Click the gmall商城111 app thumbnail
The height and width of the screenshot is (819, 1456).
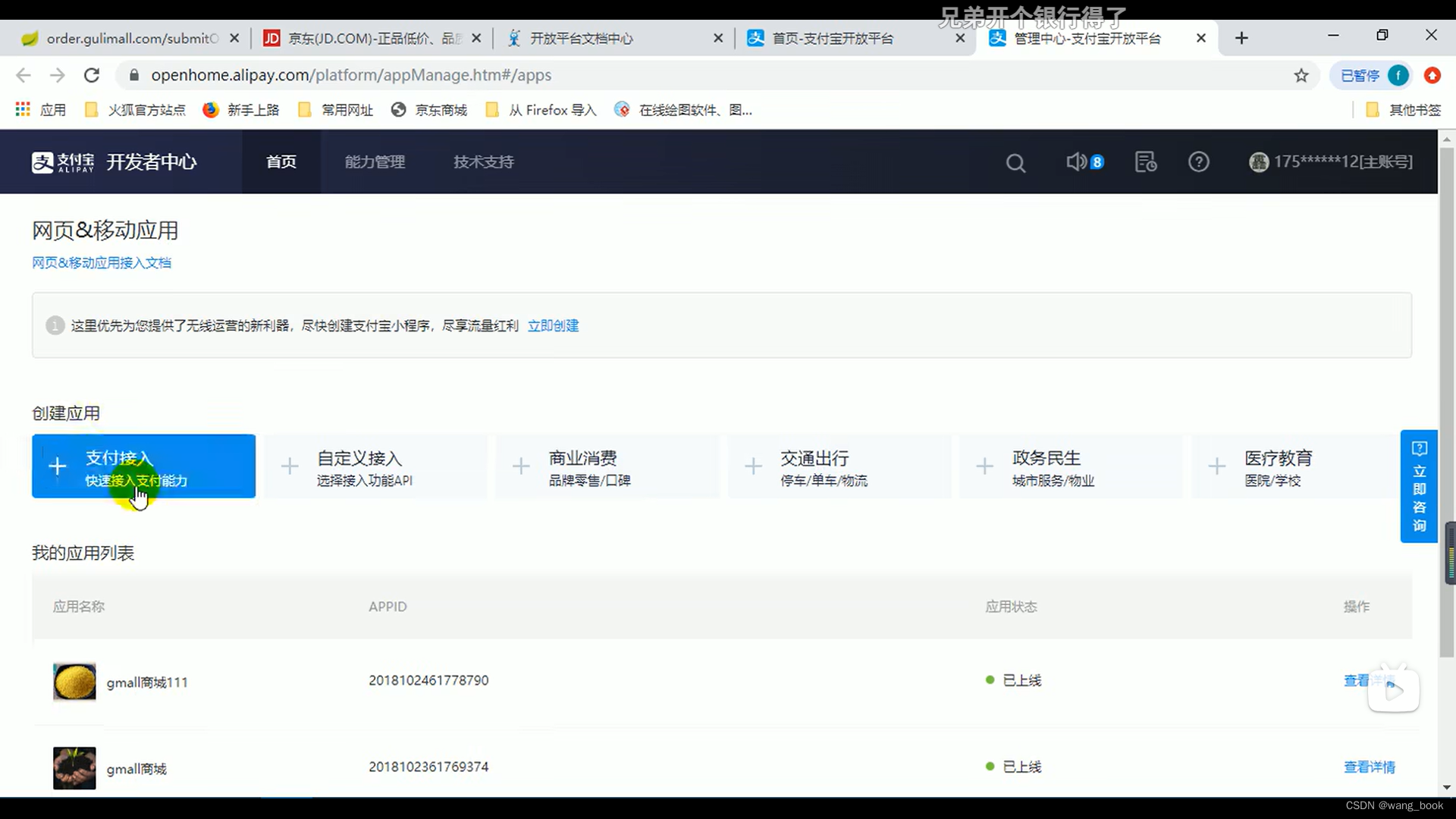click(74, 682)
